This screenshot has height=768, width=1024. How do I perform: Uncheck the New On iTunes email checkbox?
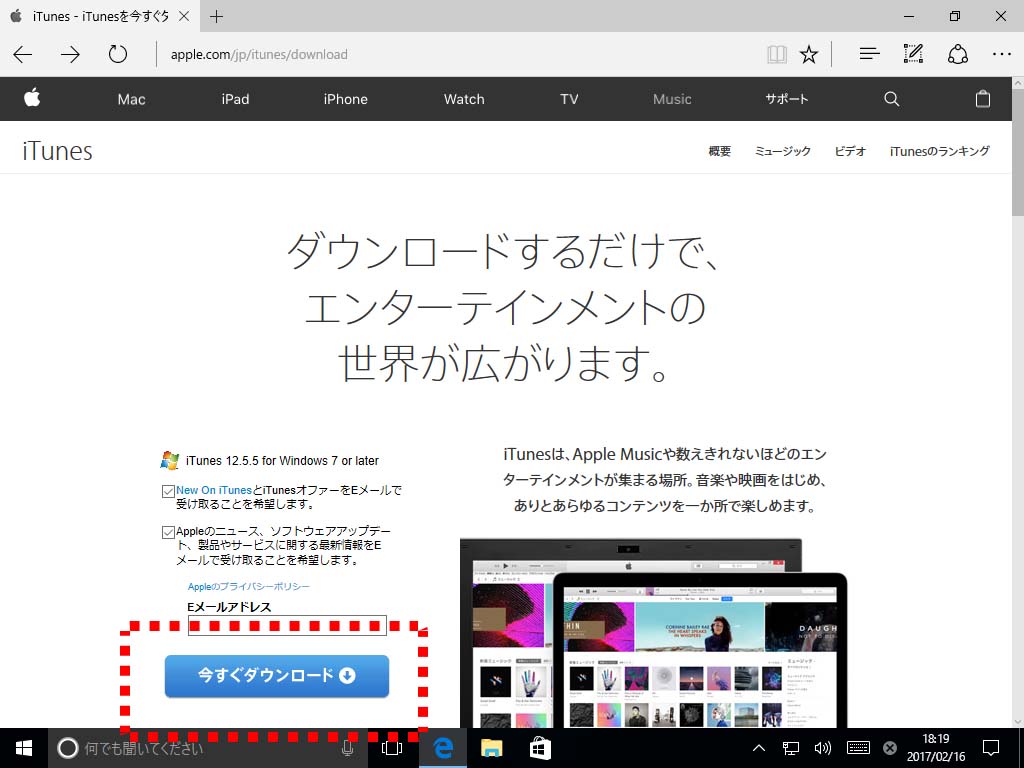(168, 491)
